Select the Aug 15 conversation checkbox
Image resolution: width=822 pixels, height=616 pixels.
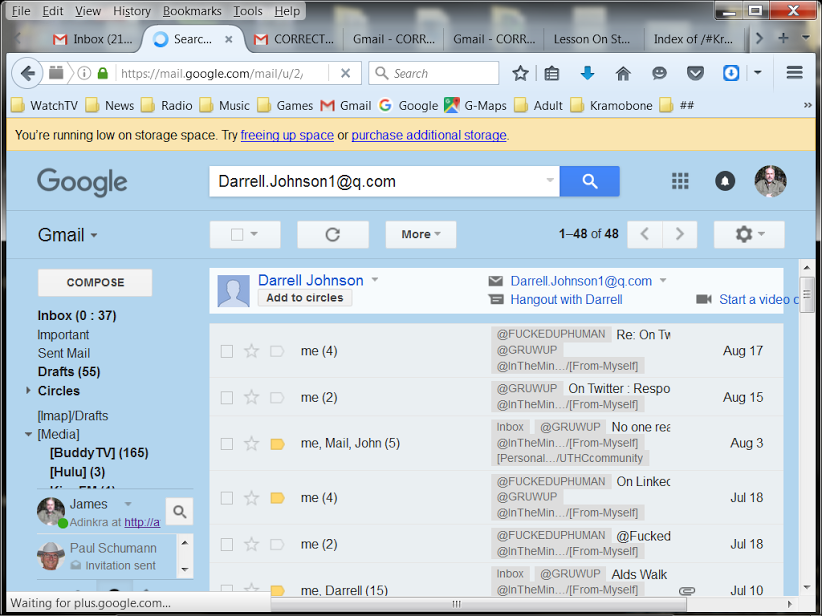[x=226, y=397]
